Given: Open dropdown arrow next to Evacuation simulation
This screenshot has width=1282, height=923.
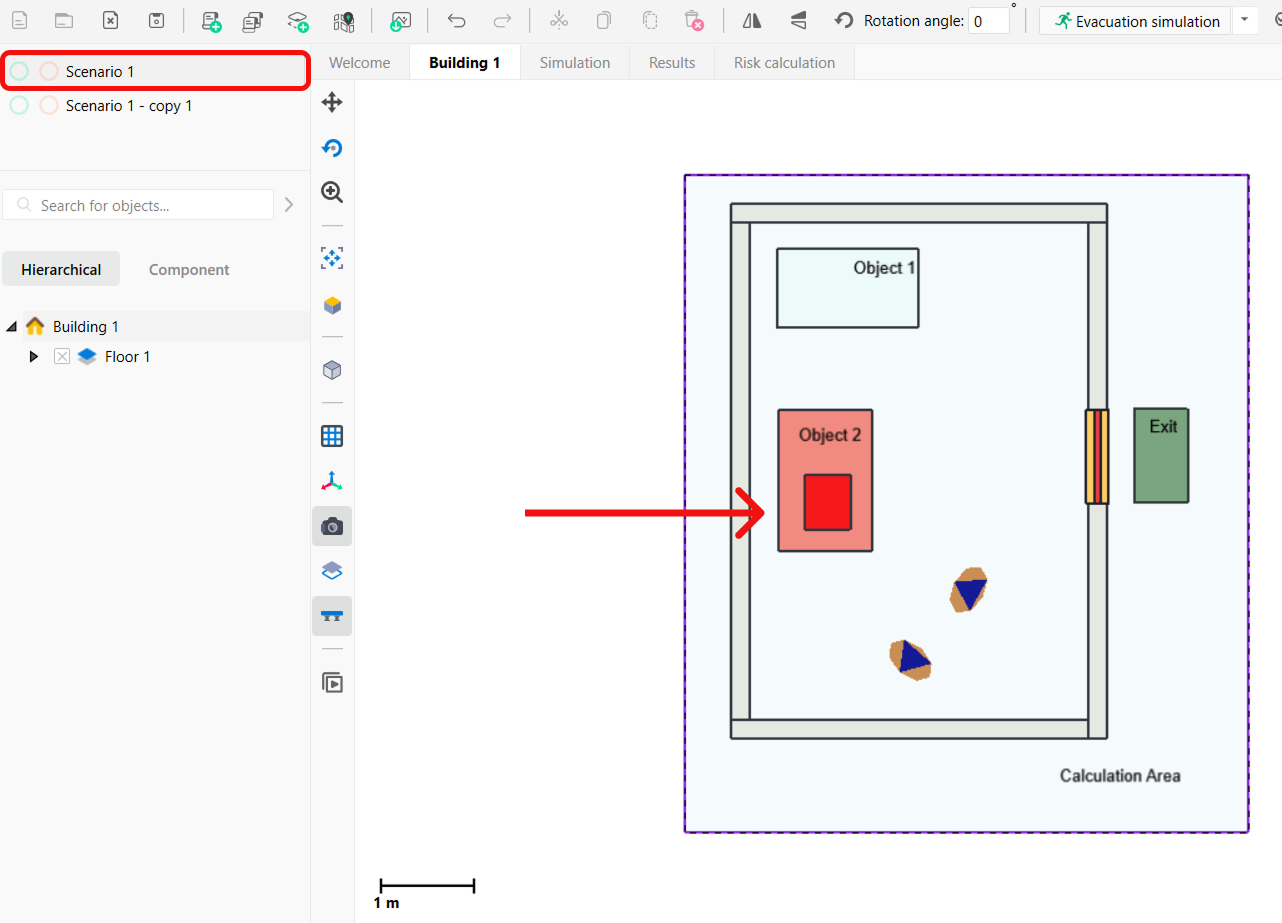Looking at the screenshot, I should [1244, 21].
